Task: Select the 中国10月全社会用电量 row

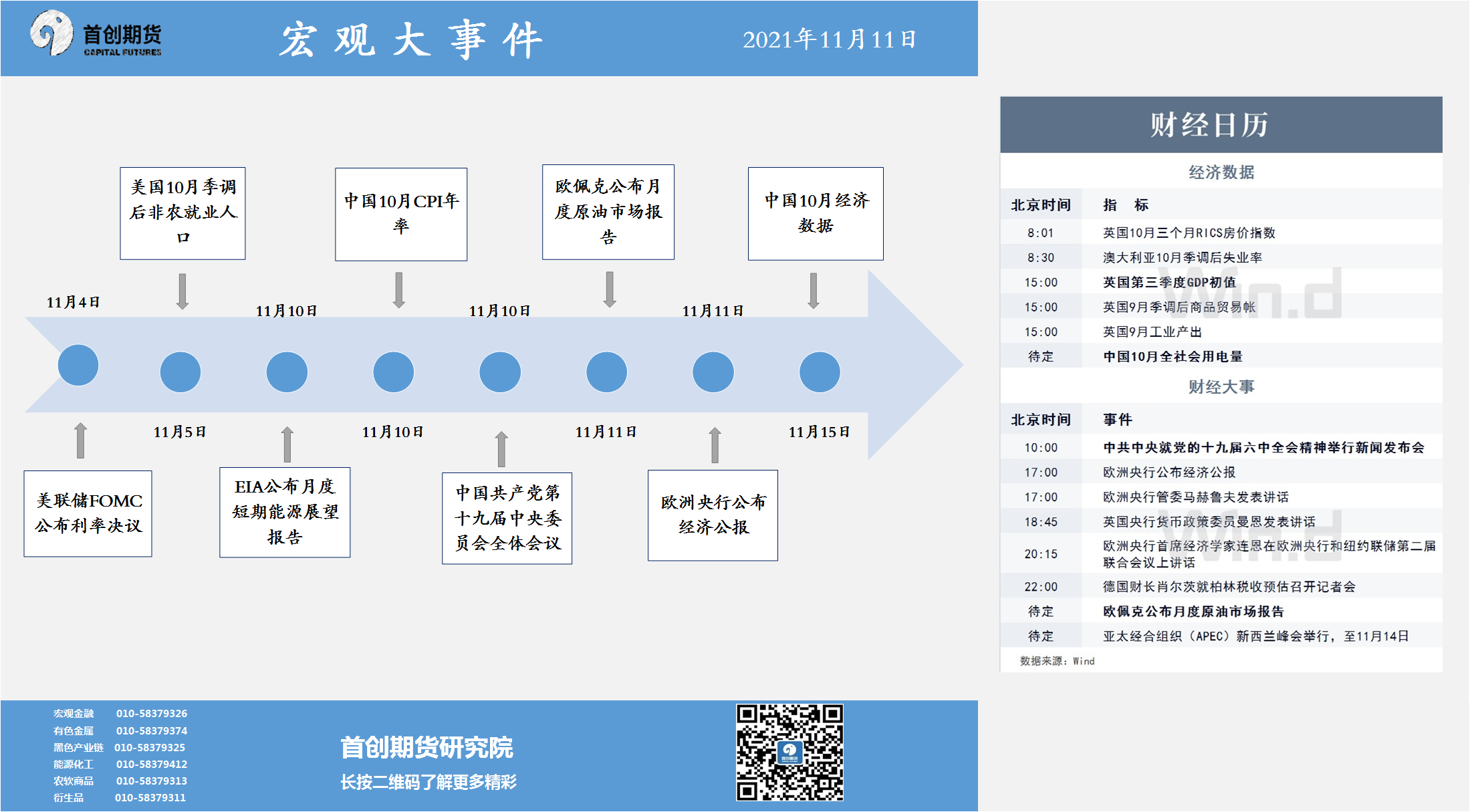Action: 1221,356
